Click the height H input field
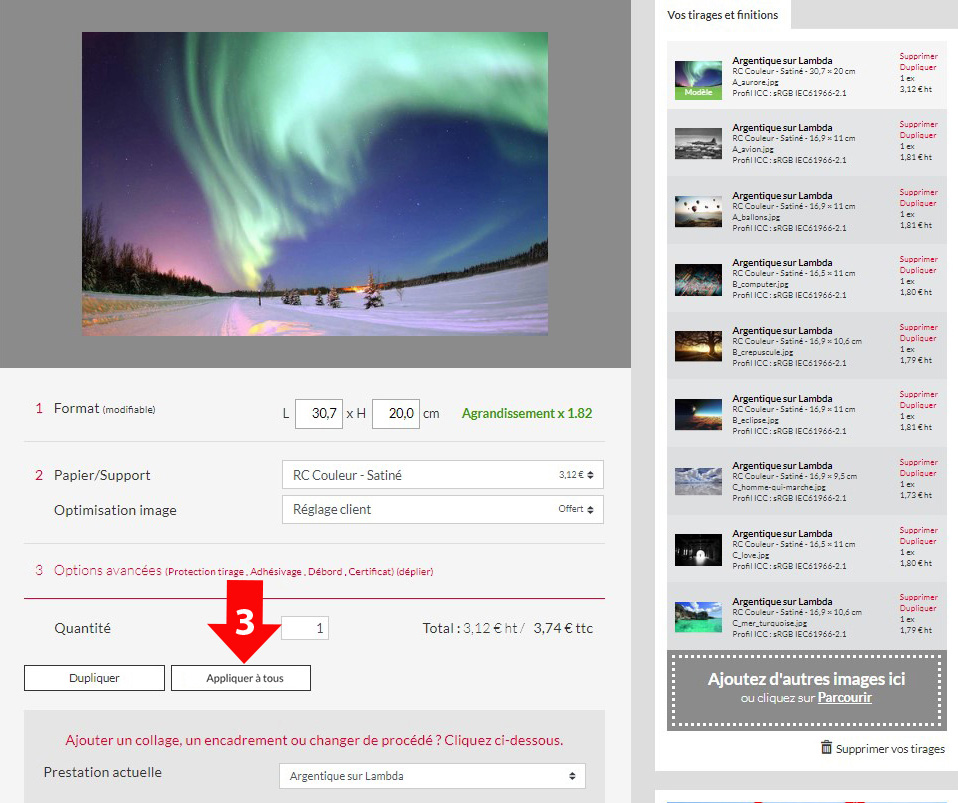958x803 pixels. (x=396, y=414)
